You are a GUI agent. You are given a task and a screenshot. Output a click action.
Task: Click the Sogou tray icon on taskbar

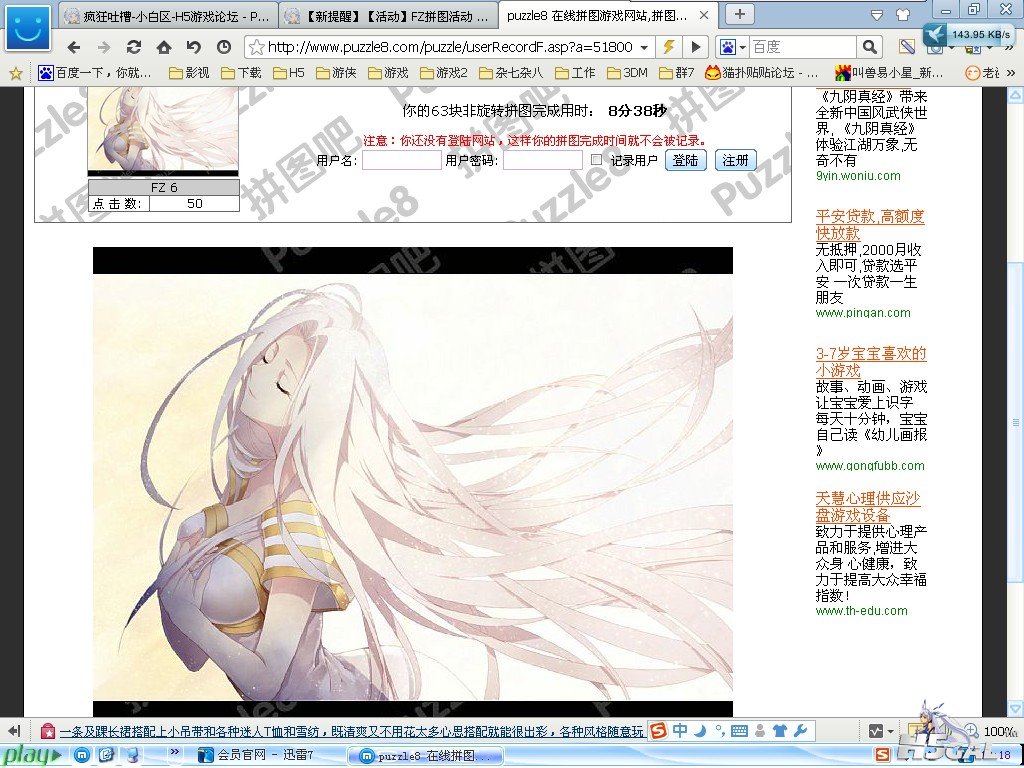[x=882, y=756]
